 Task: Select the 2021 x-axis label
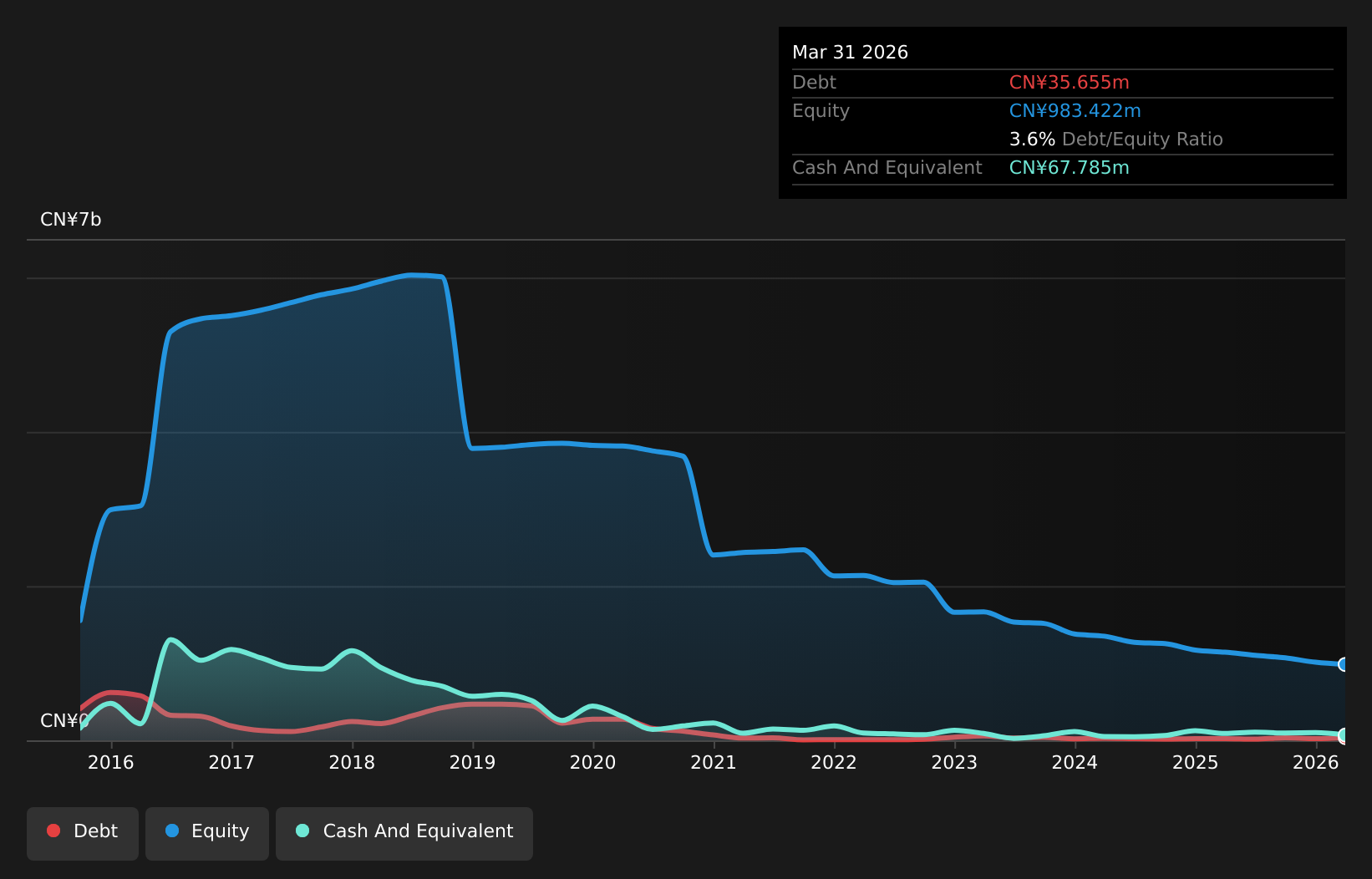[x=714, y=762]
